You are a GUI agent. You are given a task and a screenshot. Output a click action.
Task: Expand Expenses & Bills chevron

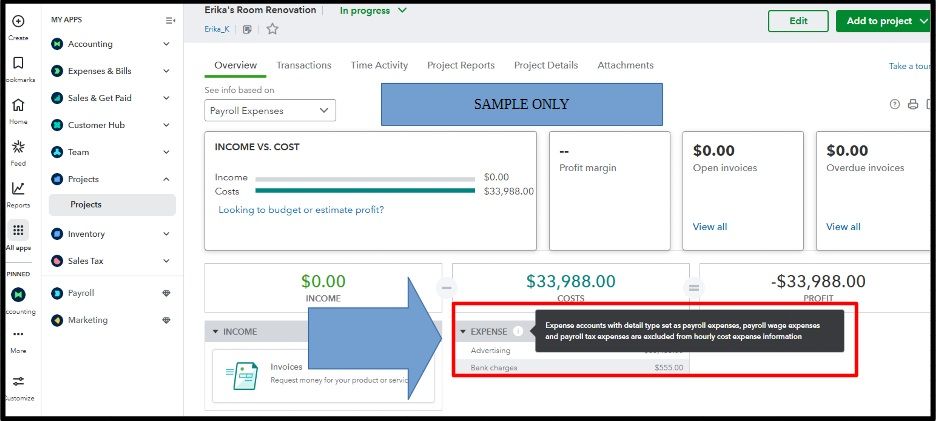[167, 71]
